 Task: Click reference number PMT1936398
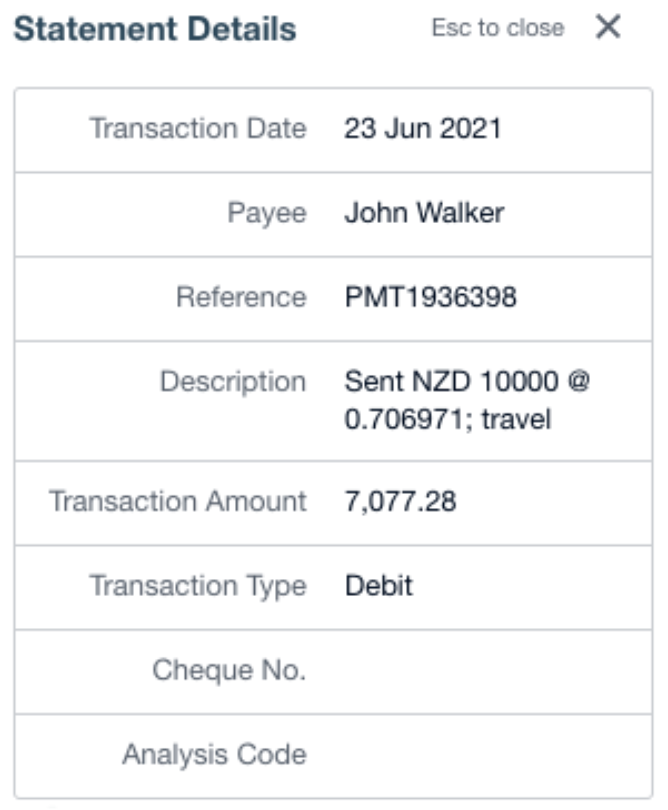coord(430,297)
